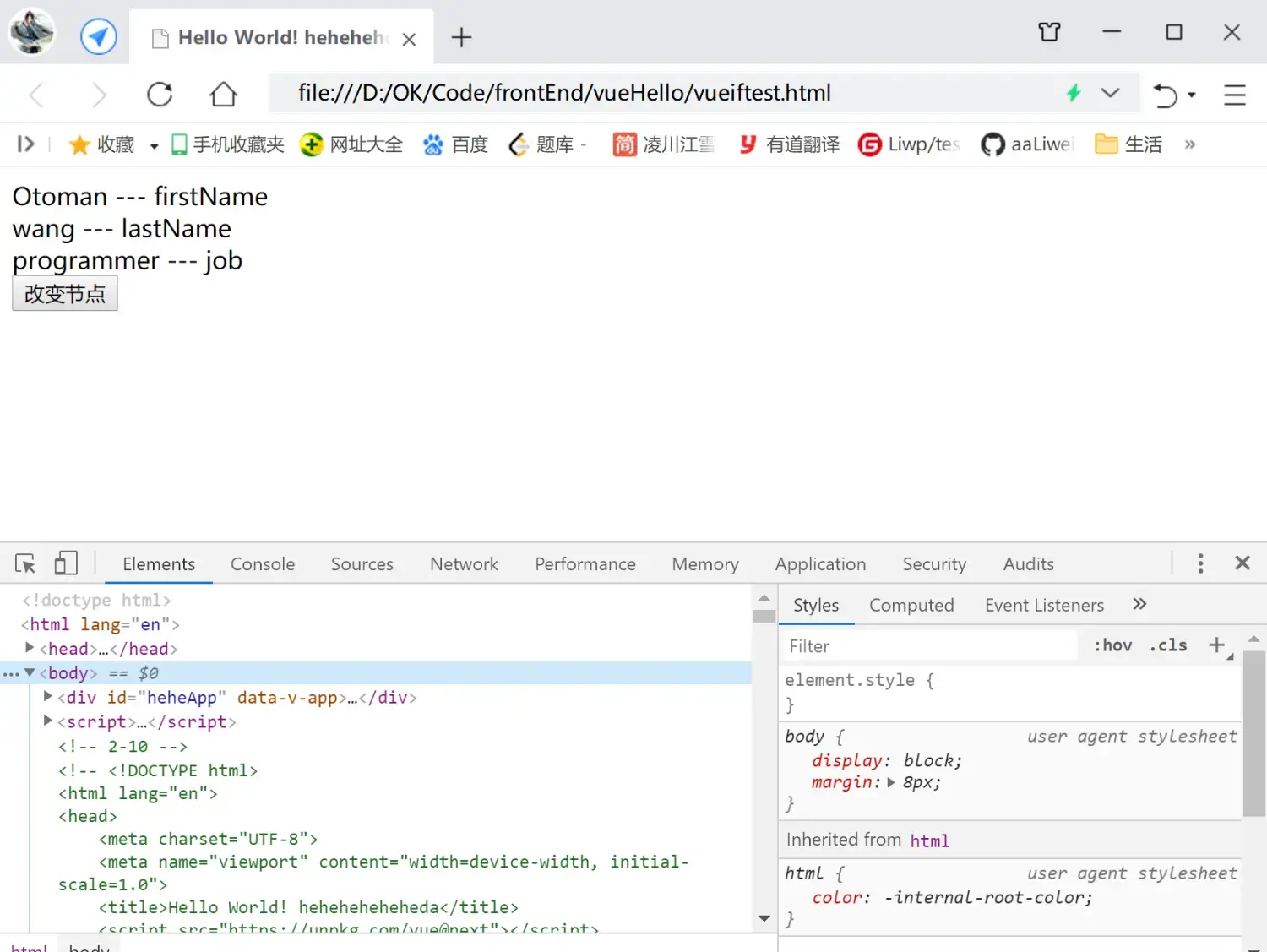Image resolution: width=1267 pixels, height=952 pixels.
Task: Toggle the bookmarks sidebar icon
Action: 25,144
